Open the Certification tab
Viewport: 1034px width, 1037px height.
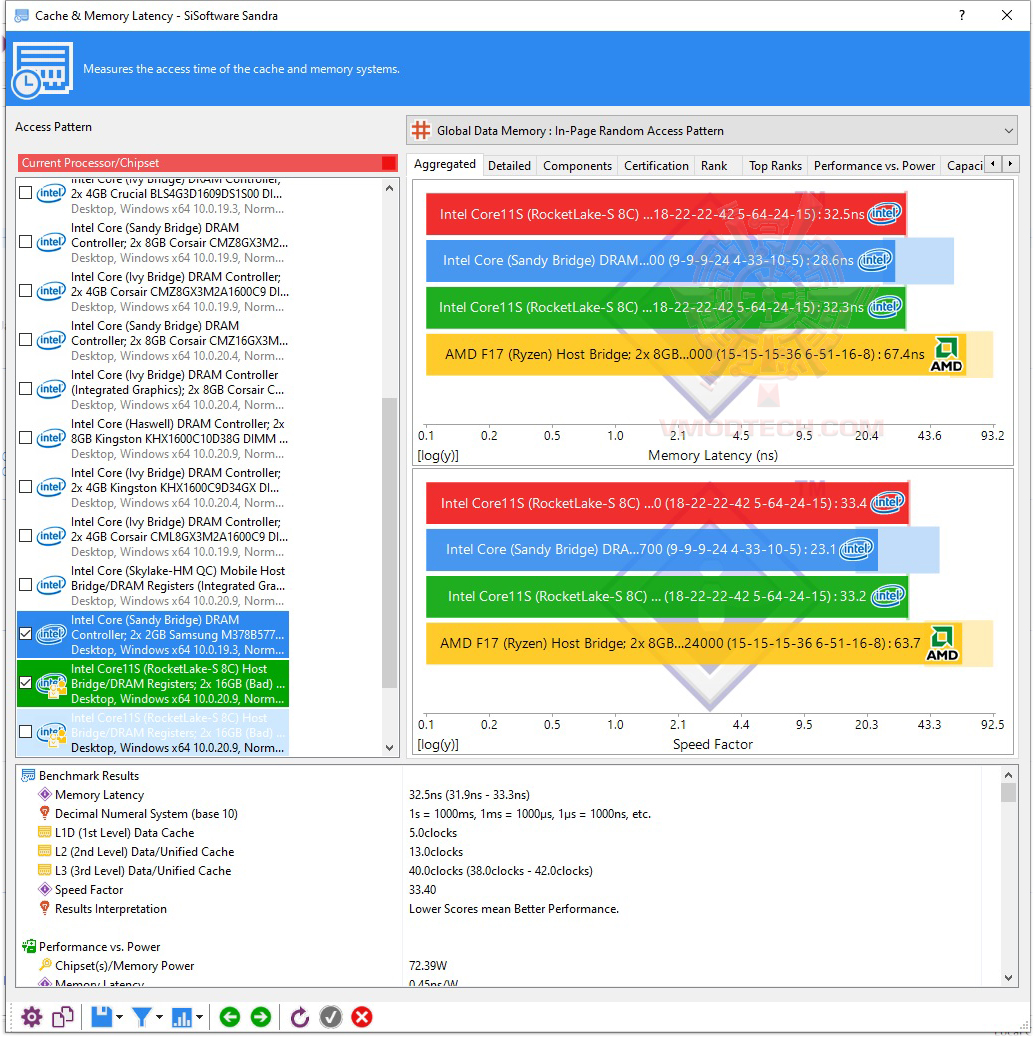(x=656, y=165)
